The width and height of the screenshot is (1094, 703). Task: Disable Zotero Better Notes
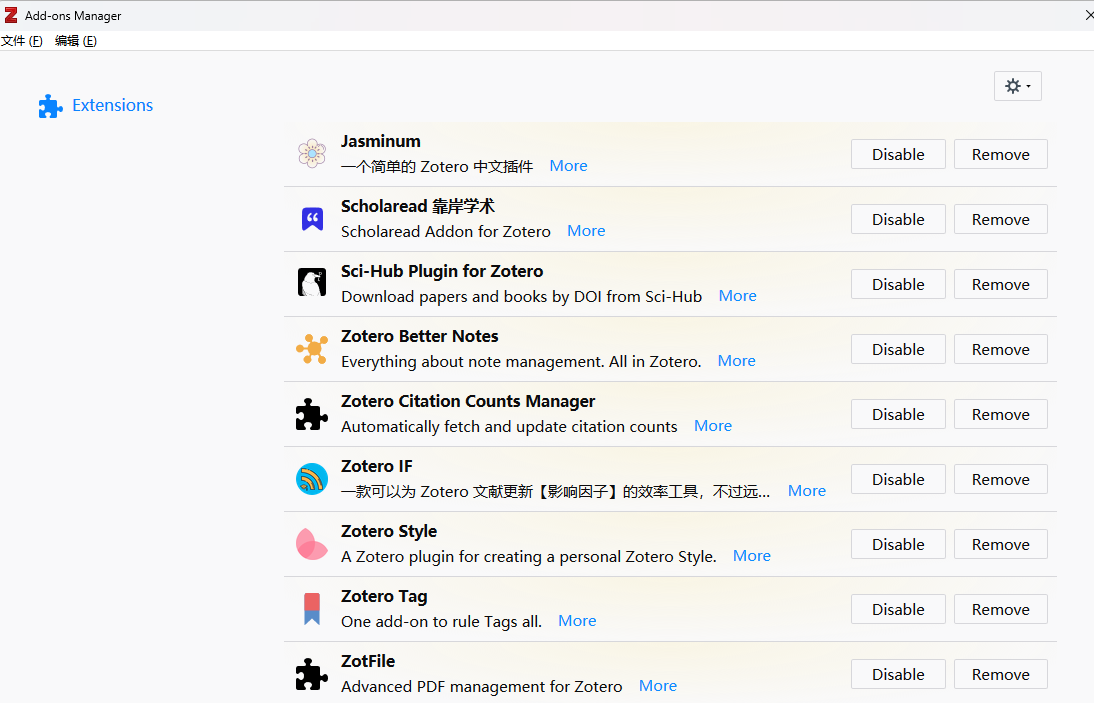pos(898,349)
